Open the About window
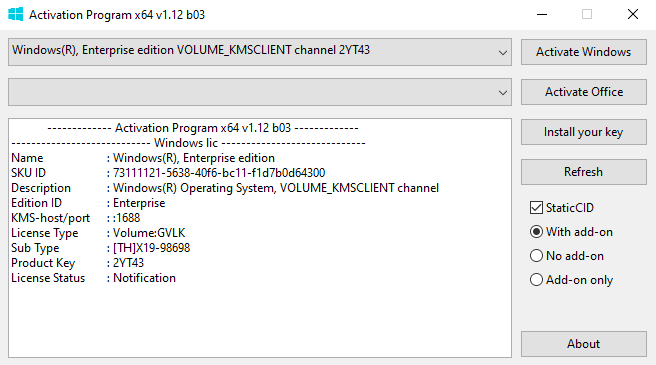The width and height of the screenshot is (656, 365). (x=584, y=344)
